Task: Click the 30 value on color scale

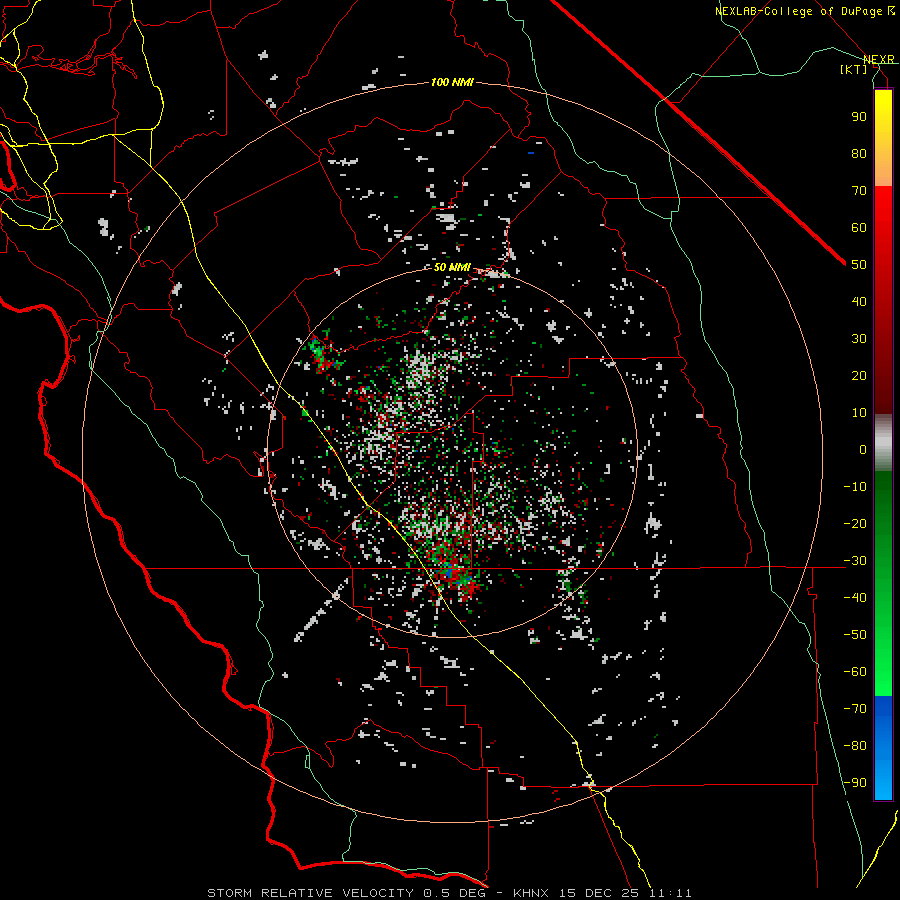Action: point(859,339)
